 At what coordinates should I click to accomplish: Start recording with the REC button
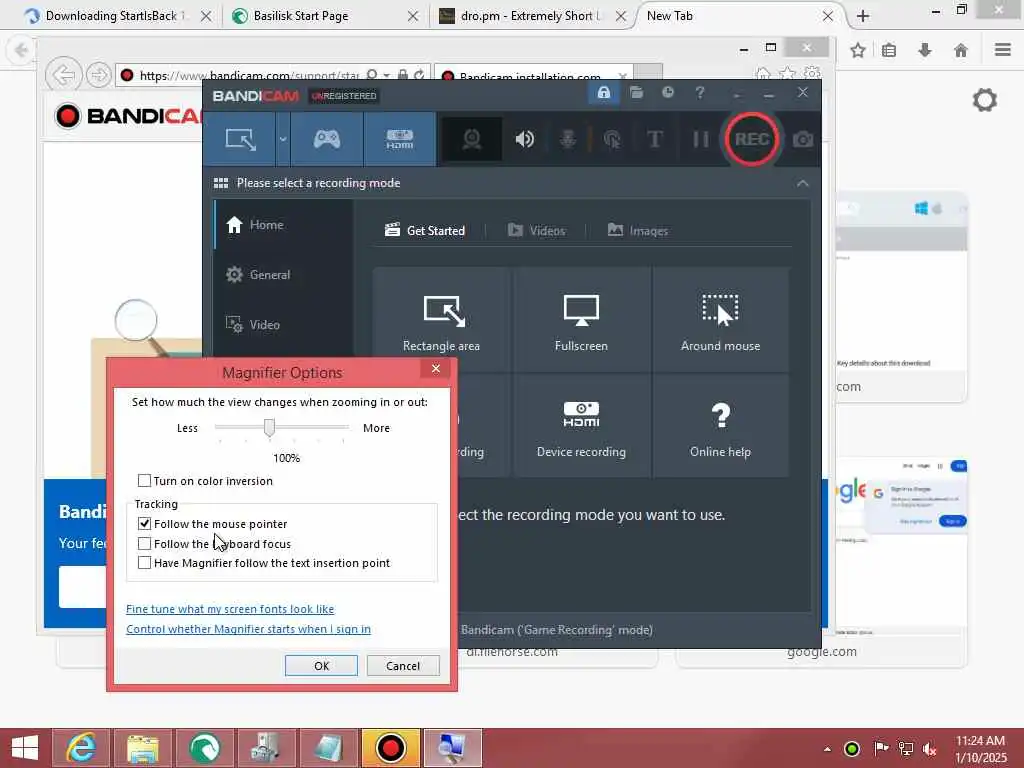751,139
